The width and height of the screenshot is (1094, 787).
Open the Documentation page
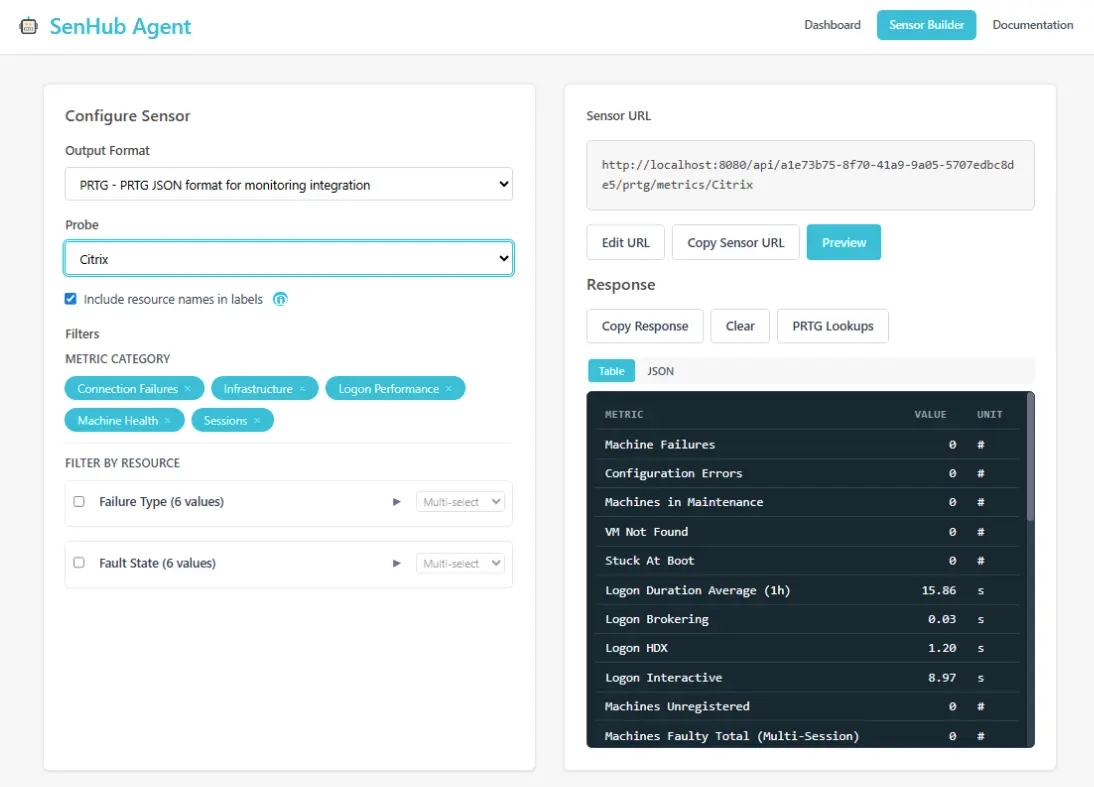1033,25
